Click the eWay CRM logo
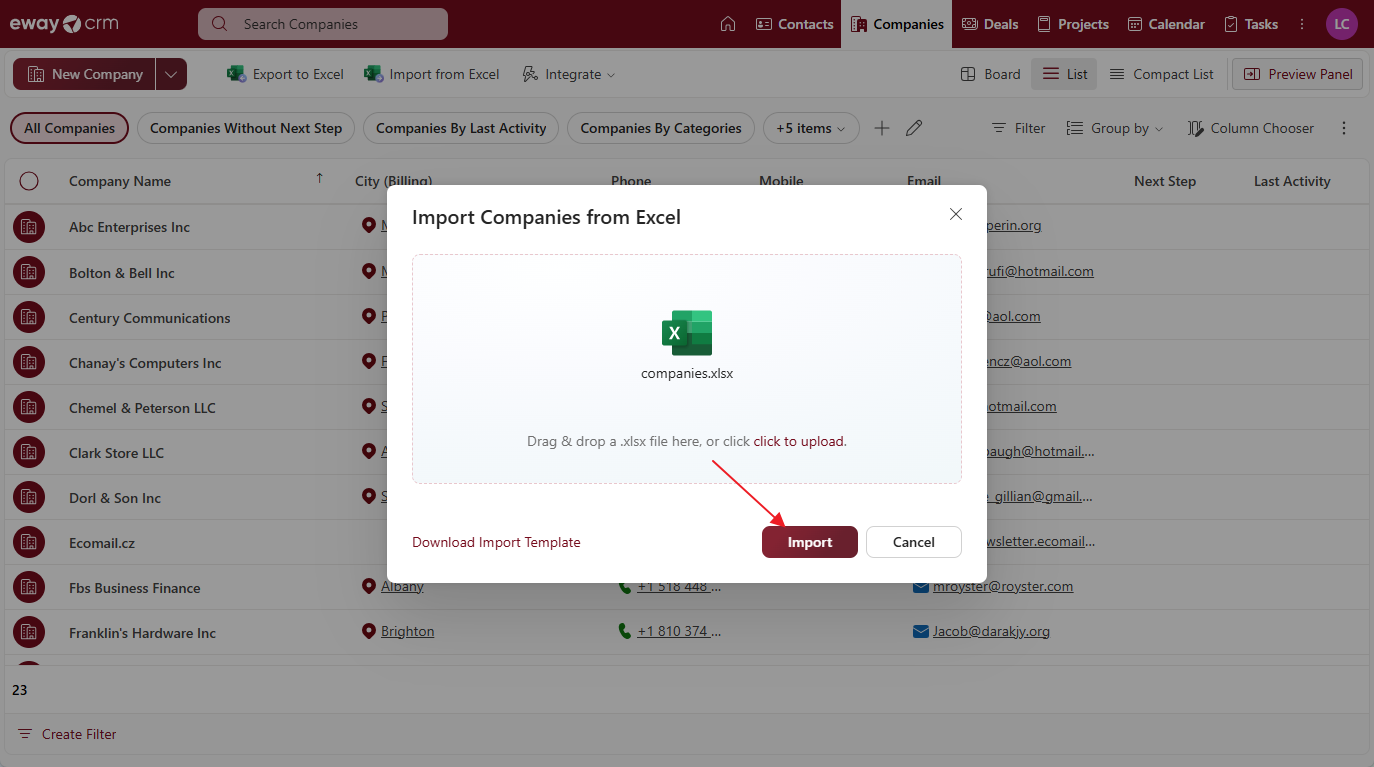 (62, 24)
